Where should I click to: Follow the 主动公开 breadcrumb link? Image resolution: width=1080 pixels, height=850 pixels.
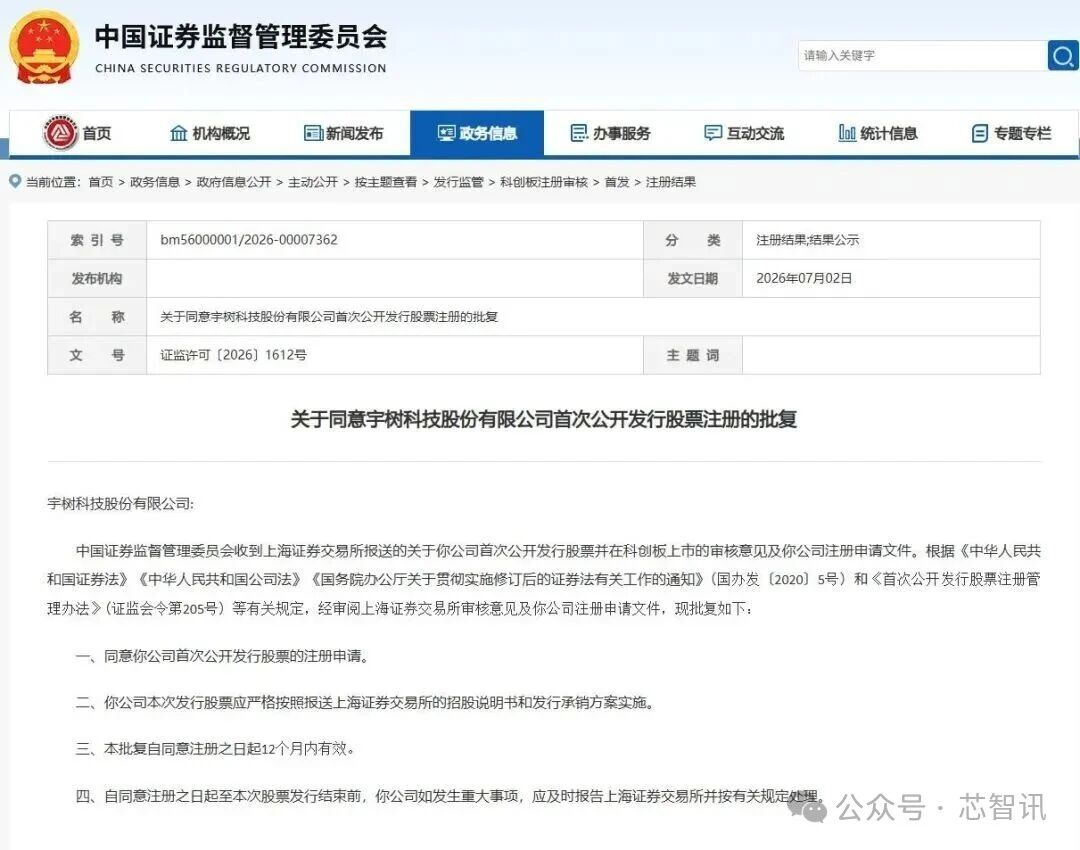(313, 182)
